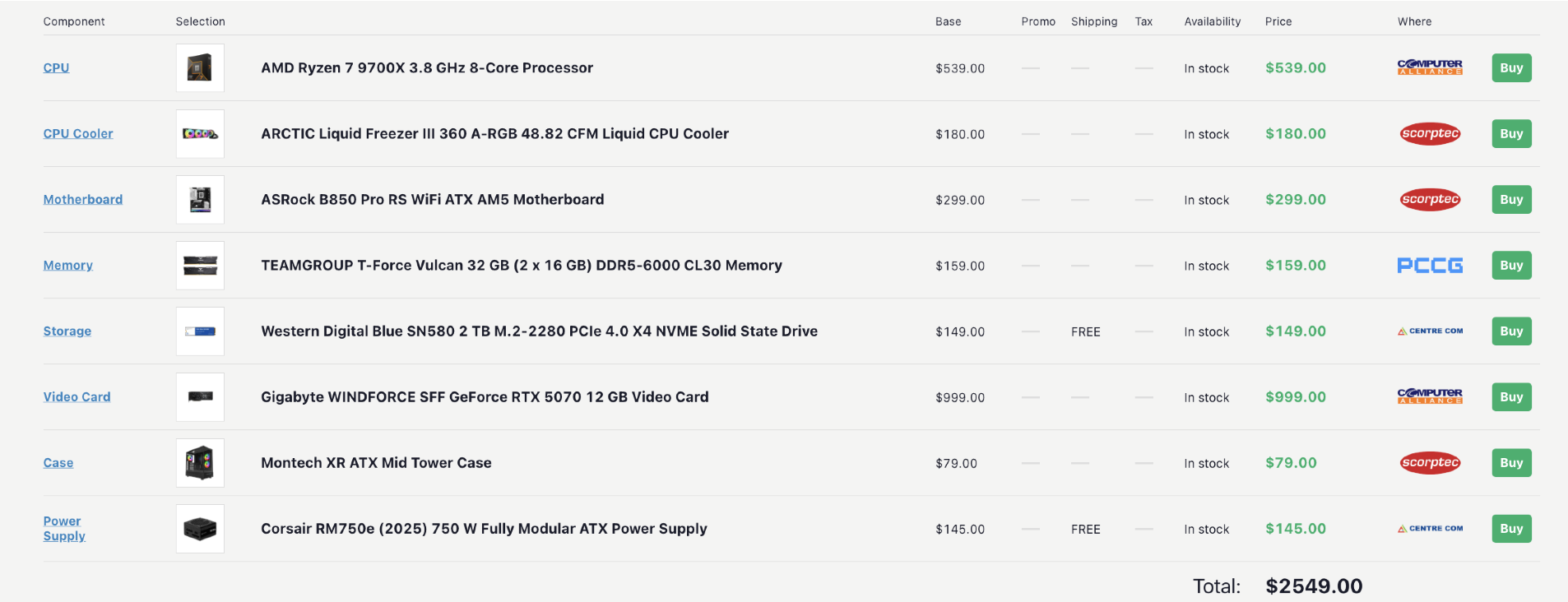Open the Computer Alliance logo for Video Card
Viewport: 1568px width, 602px height.
tap(1430, 396)
